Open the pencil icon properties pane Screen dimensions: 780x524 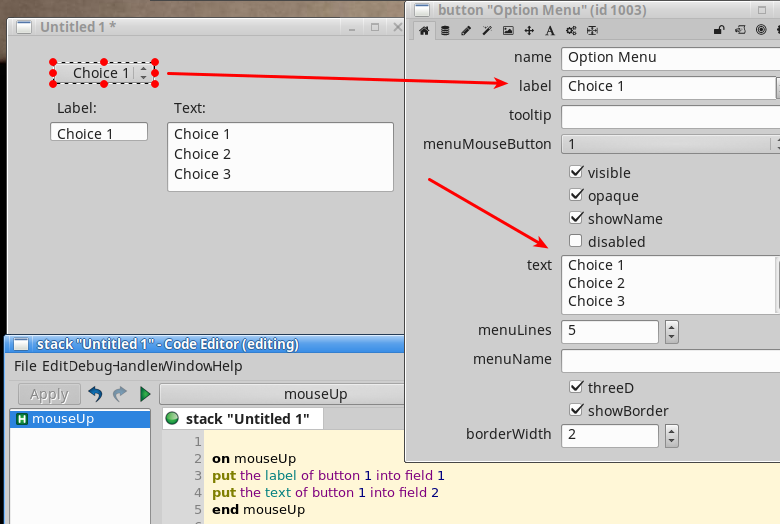[466, 31]
